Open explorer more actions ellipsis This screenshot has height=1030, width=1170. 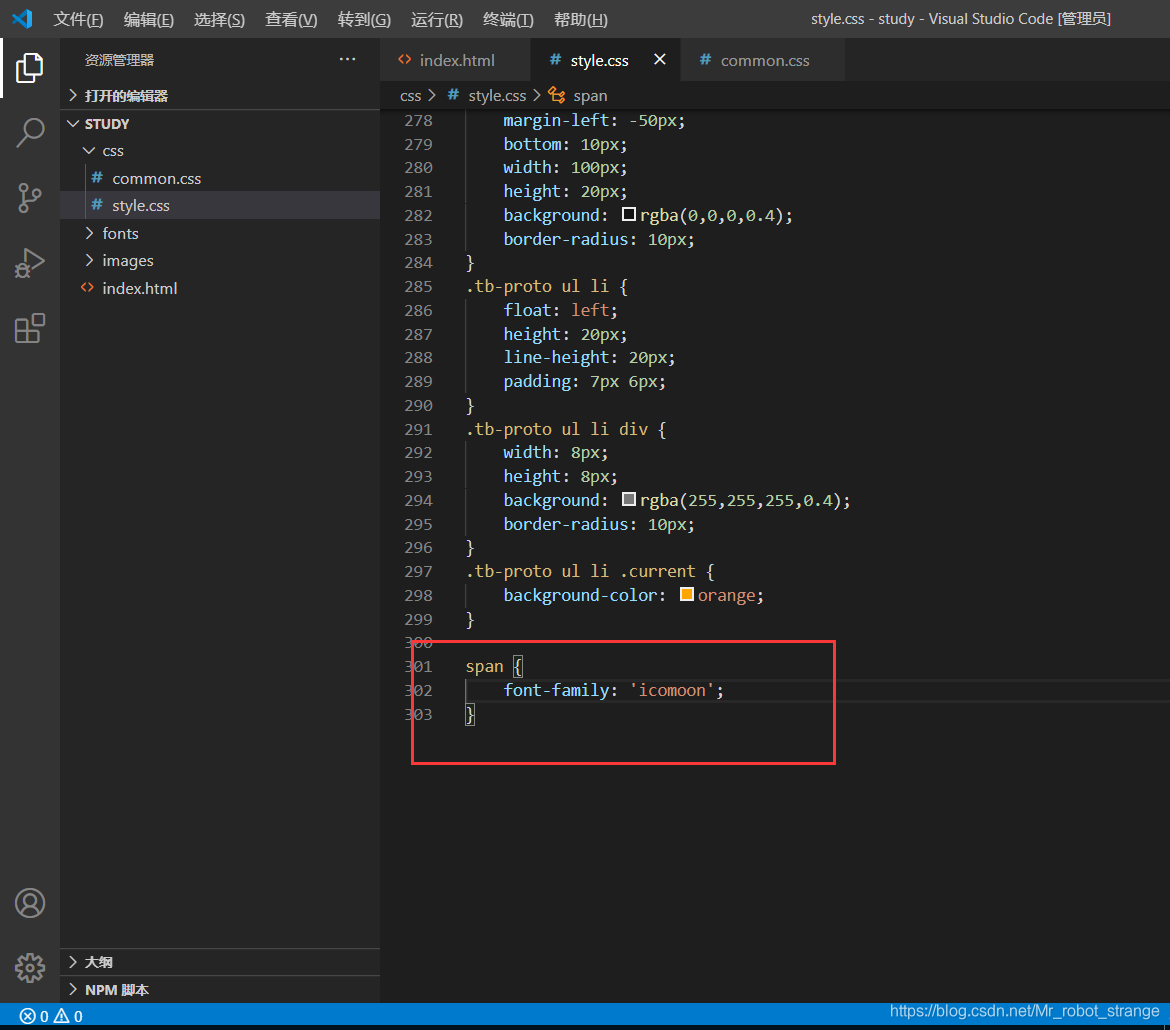click(x=347, y=59)
